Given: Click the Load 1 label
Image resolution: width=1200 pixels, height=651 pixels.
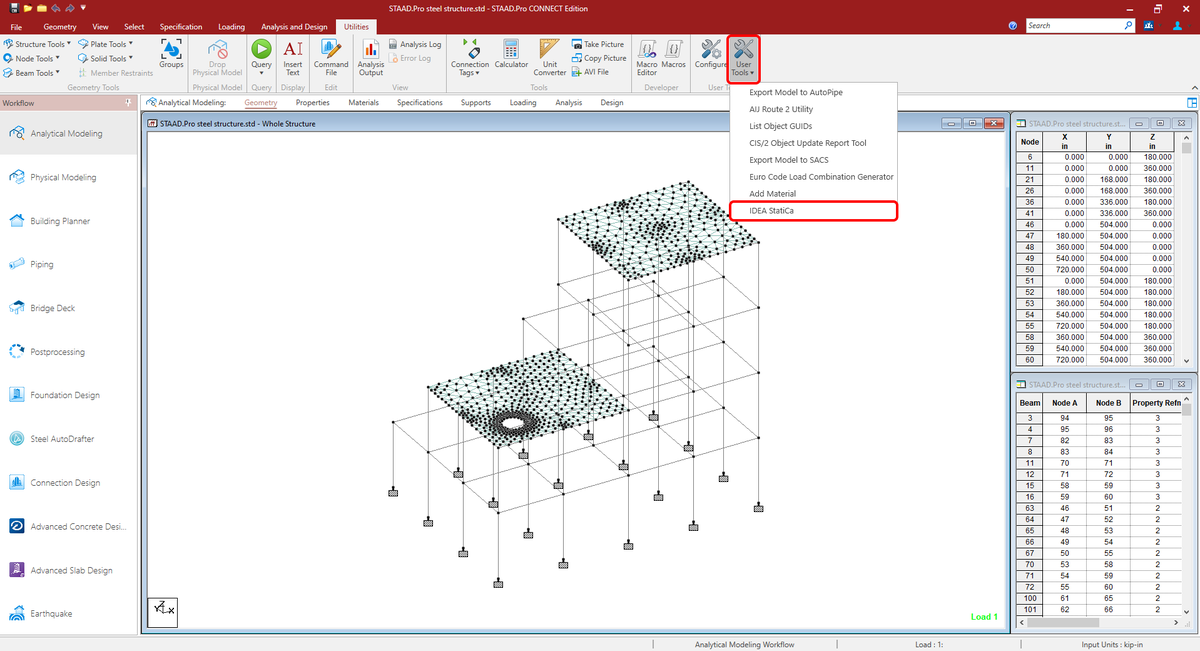Looking at the screenshot, I should coord(983,618).
